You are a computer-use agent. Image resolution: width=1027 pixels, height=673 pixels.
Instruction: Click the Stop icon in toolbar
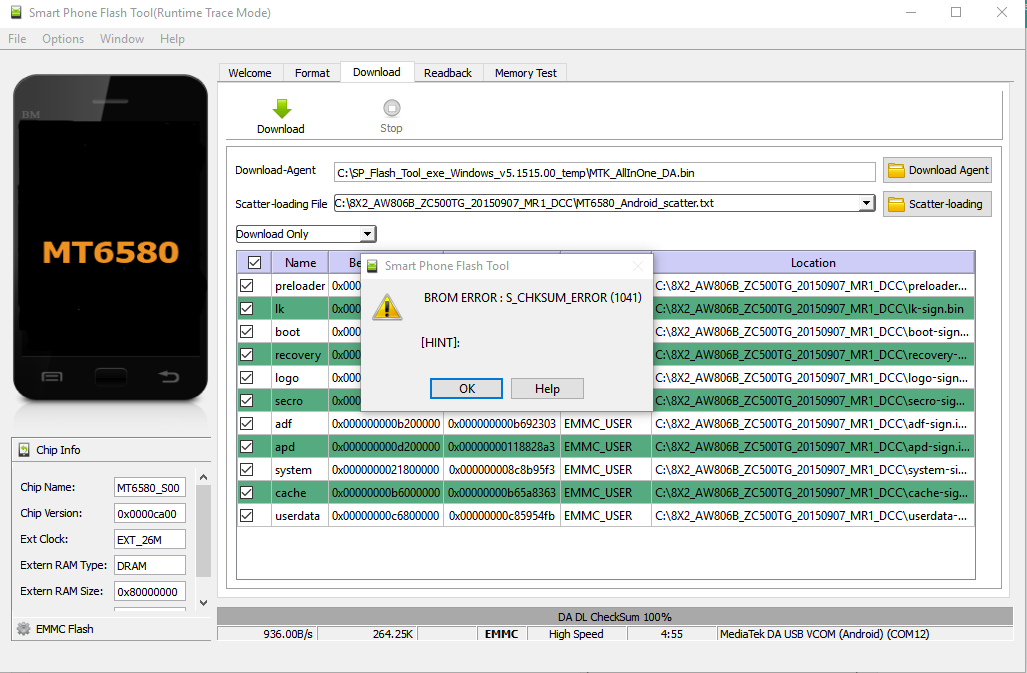point(391,108)
